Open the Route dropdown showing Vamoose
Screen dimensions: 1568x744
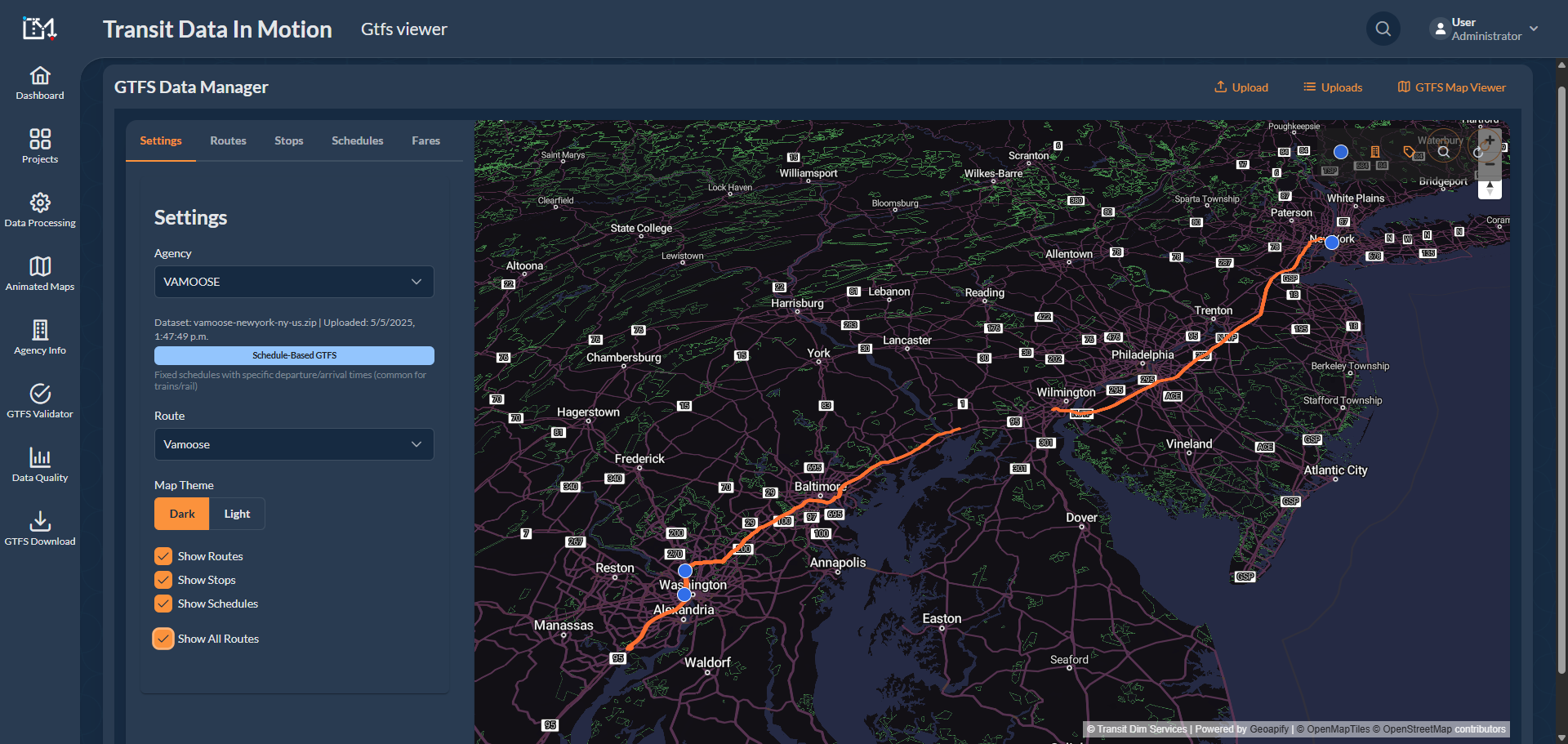click(294, 444)
